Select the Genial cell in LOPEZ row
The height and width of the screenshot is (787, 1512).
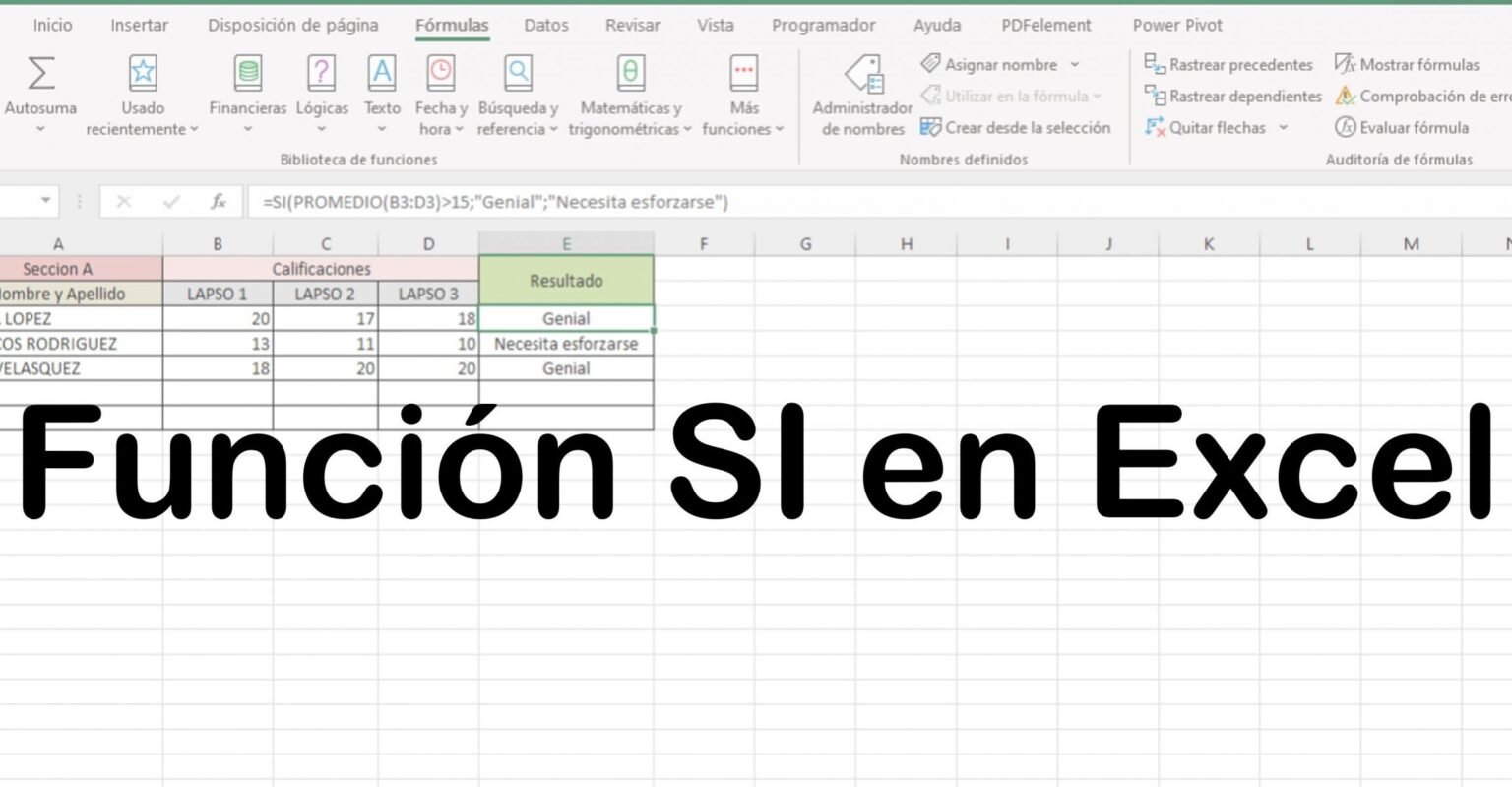coord(566,318)
